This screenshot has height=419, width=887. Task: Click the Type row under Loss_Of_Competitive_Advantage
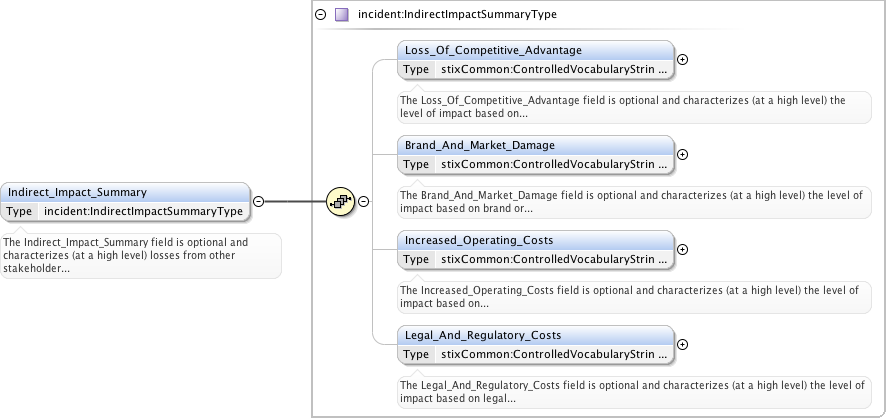click(535, 69)
